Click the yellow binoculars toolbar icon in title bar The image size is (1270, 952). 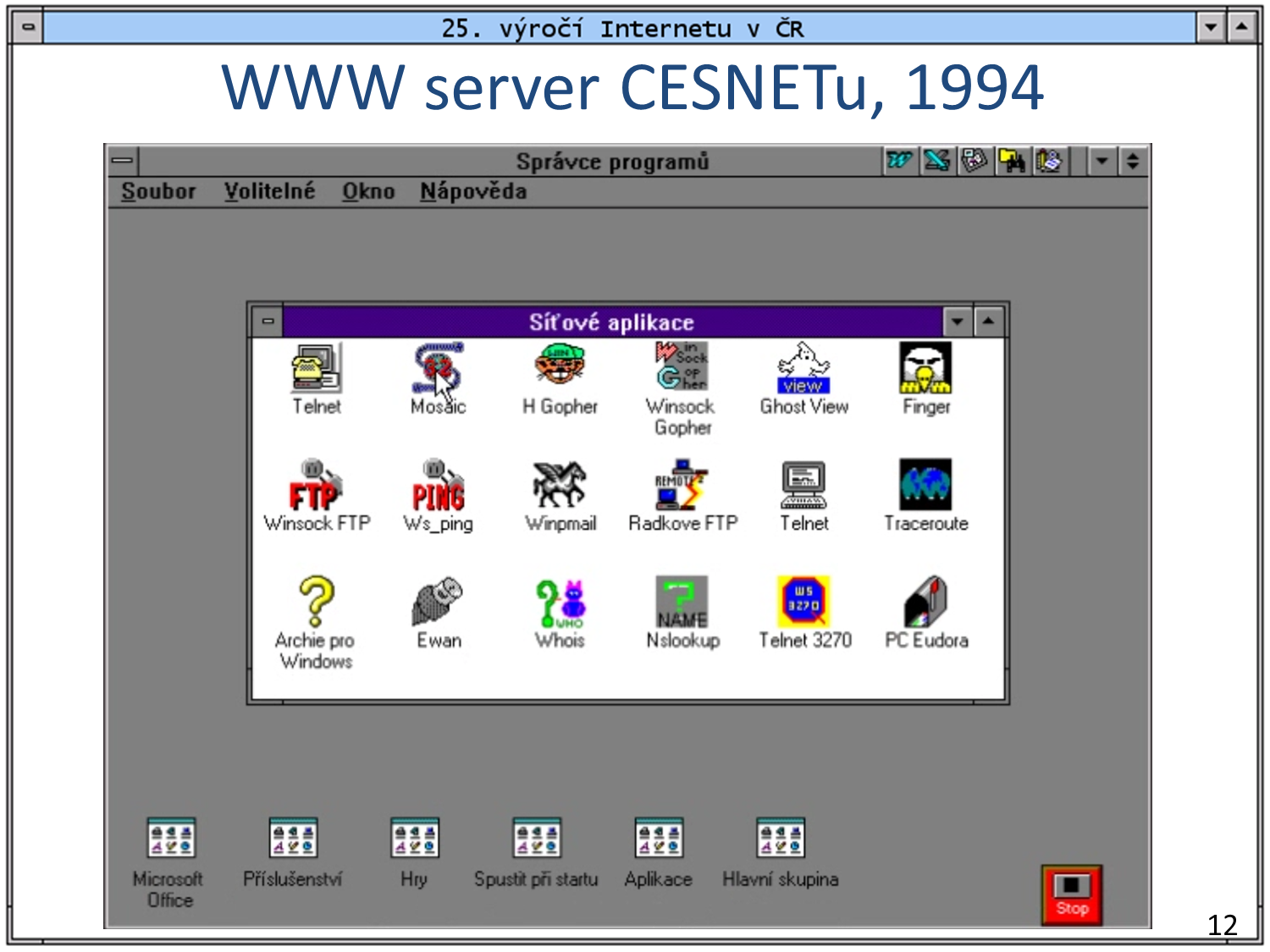tap(1011, 160)
